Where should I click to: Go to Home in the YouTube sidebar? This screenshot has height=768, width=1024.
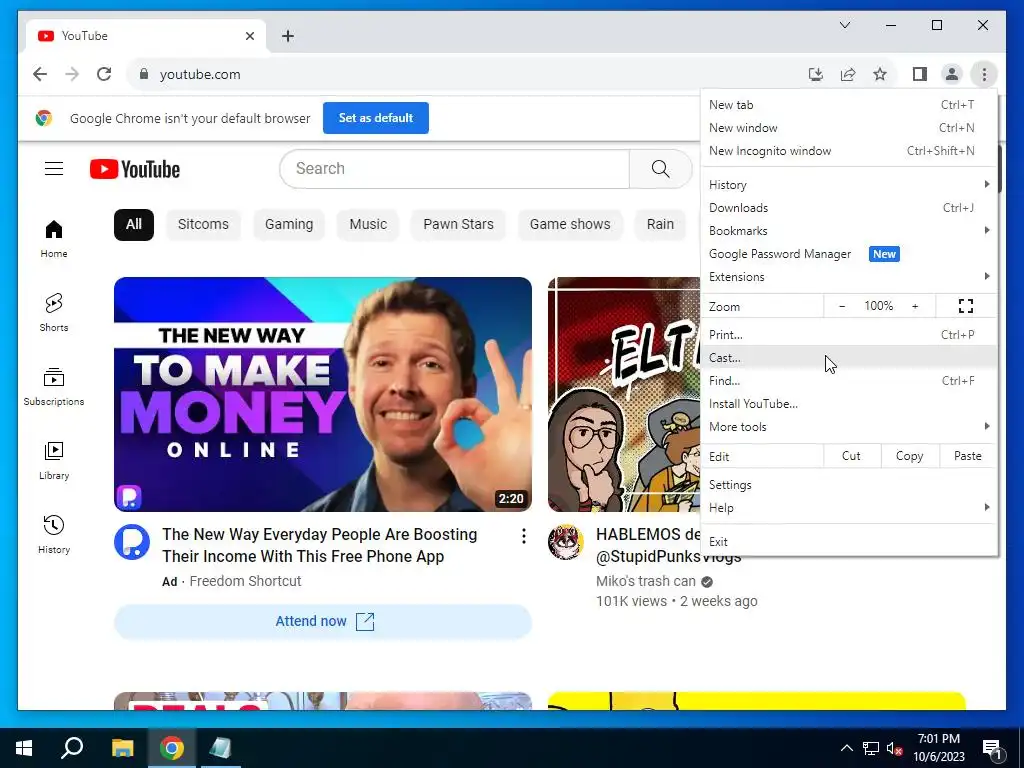click(54, 239)
